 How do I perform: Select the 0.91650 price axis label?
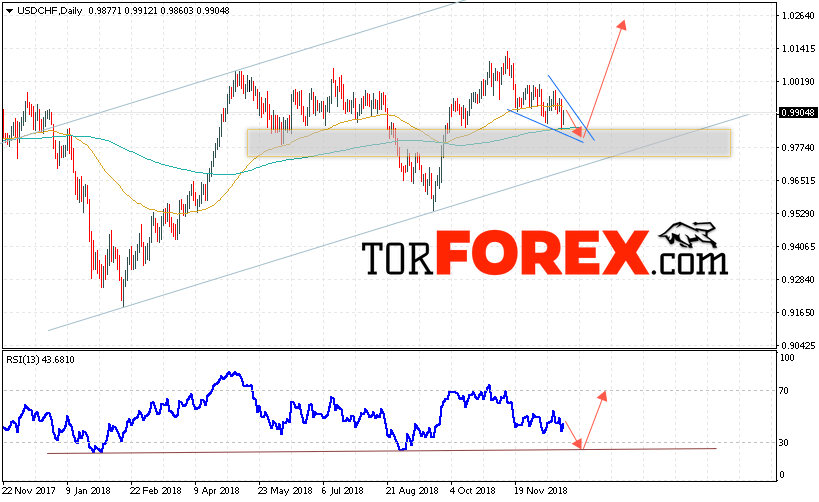[x=798, y=312]
